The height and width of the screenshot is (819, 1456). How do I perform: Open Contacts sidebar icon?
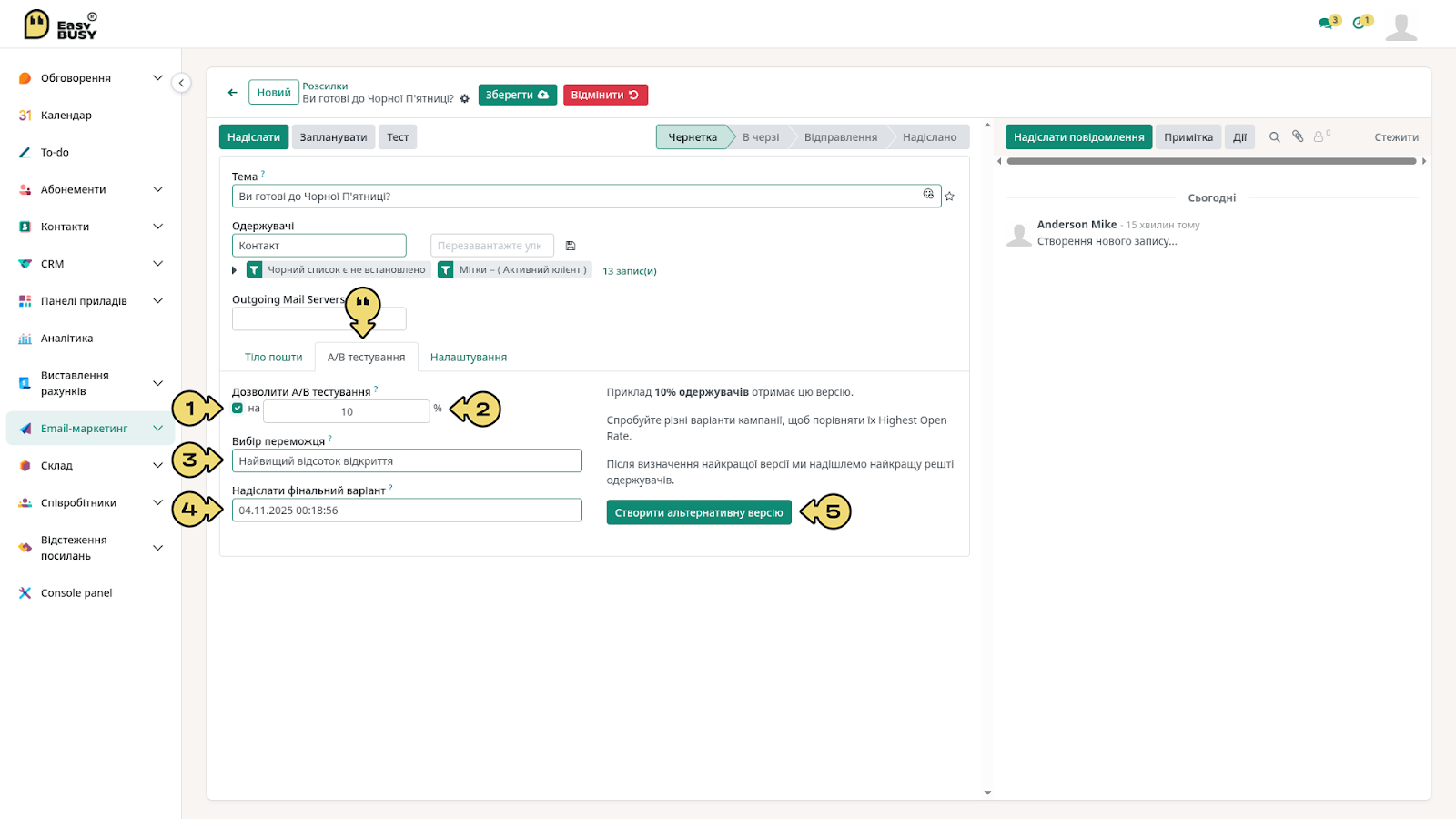25,227
